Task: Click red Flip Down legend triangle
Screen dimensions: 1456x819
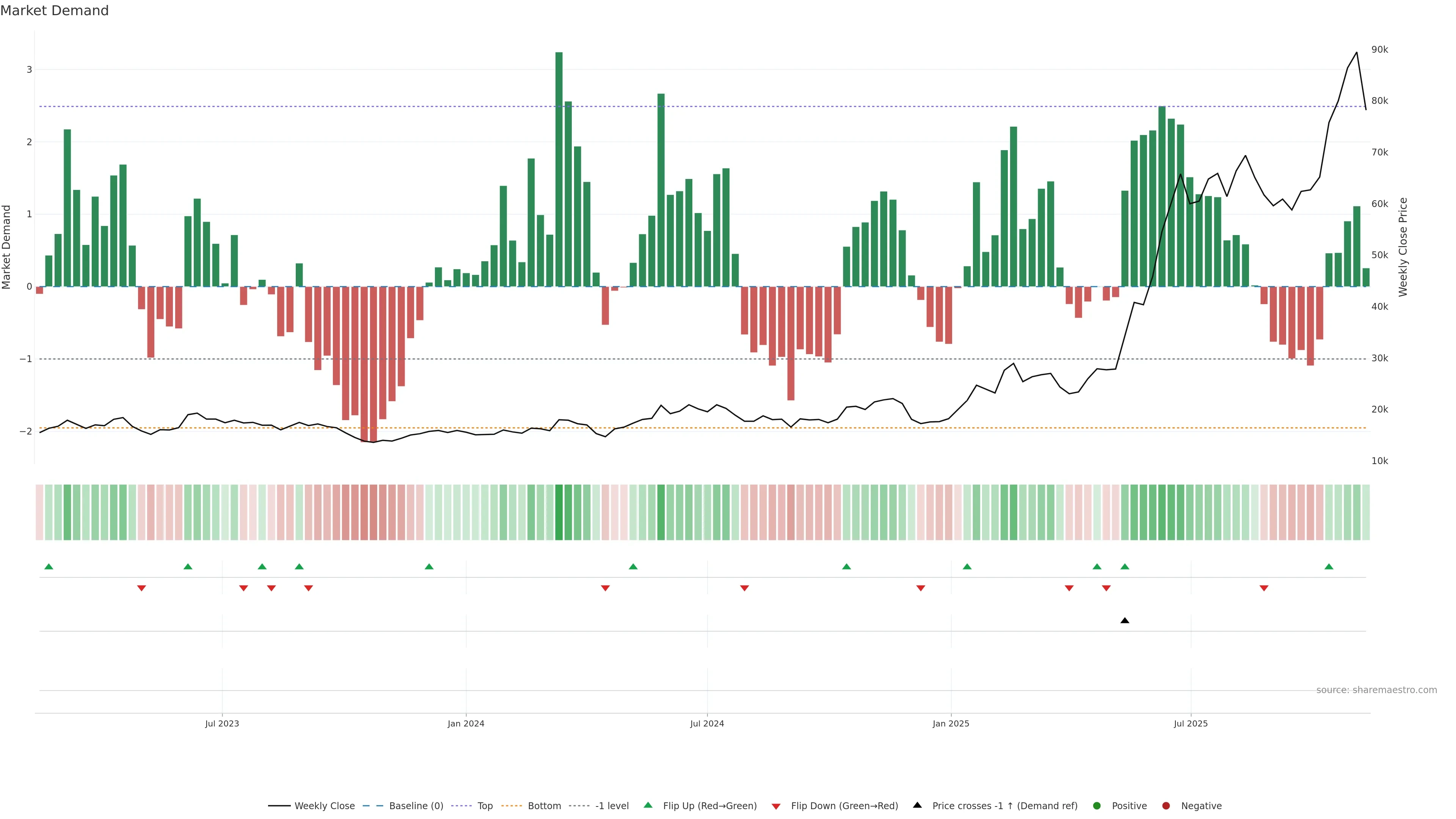Action: (776, 806)
